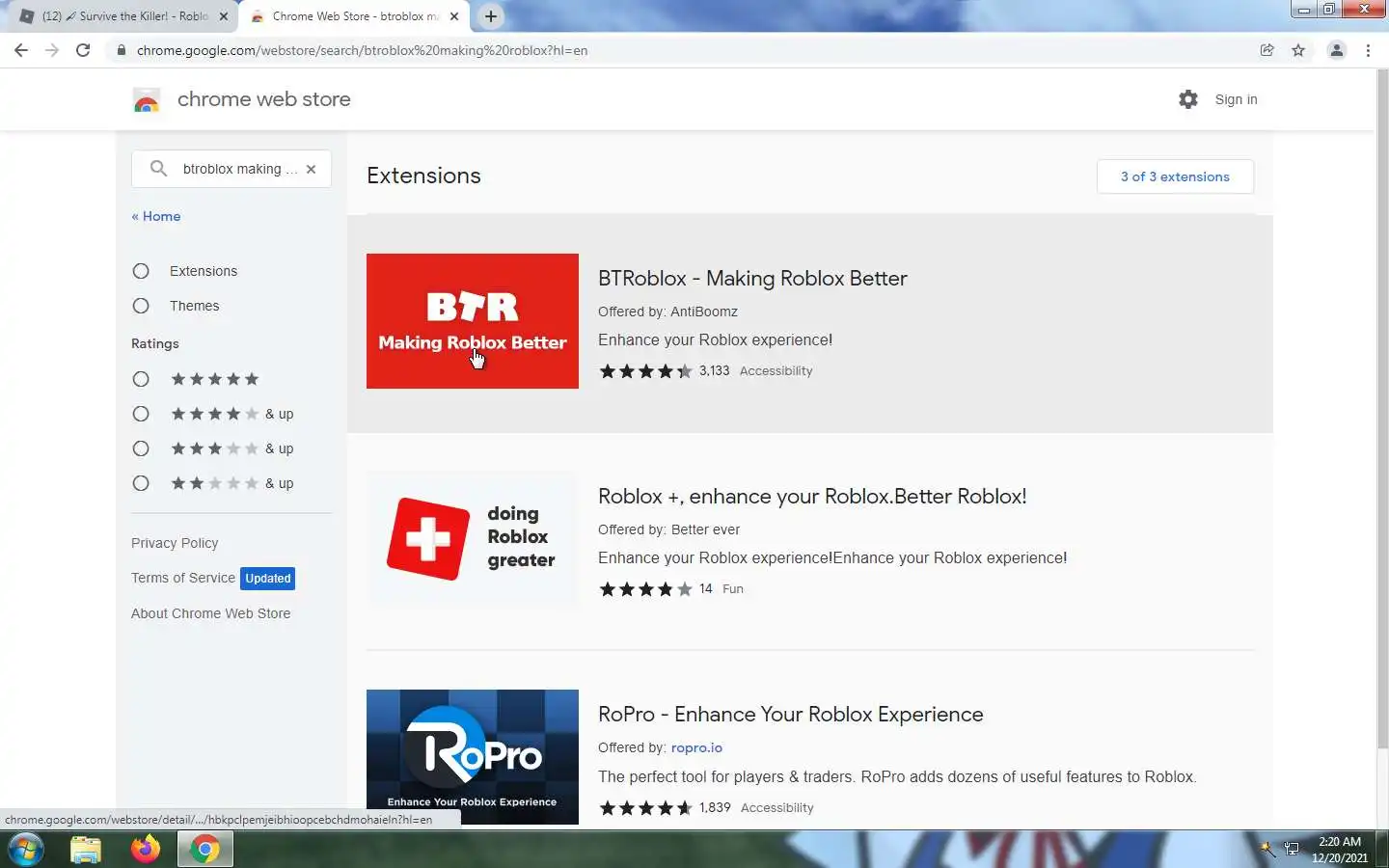
Task: Go back to the previous page
Action: coord(21,50)
